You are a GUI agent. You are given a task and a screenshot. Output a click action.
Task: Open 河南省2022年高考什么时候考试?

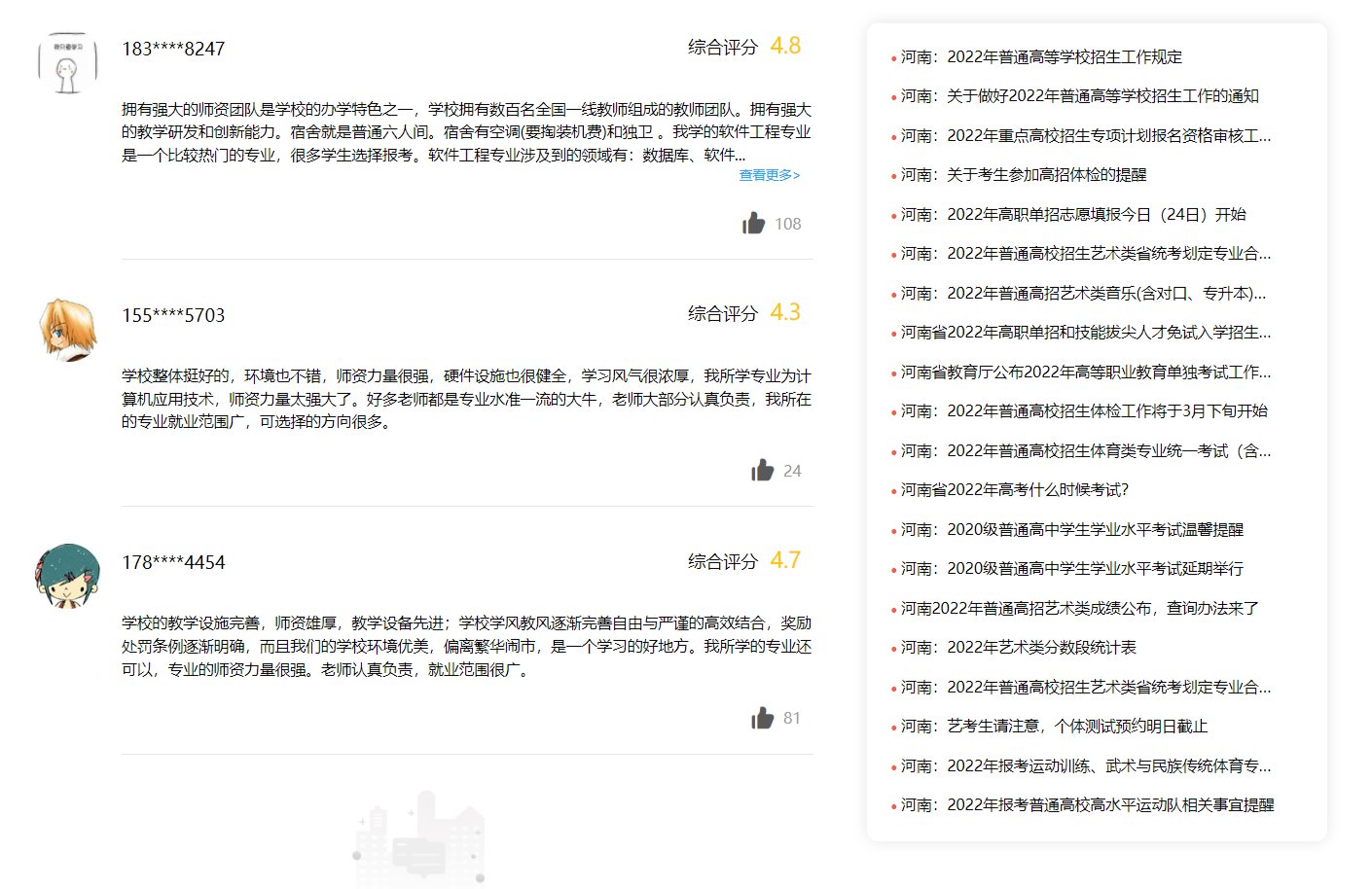click(1007, 490)
